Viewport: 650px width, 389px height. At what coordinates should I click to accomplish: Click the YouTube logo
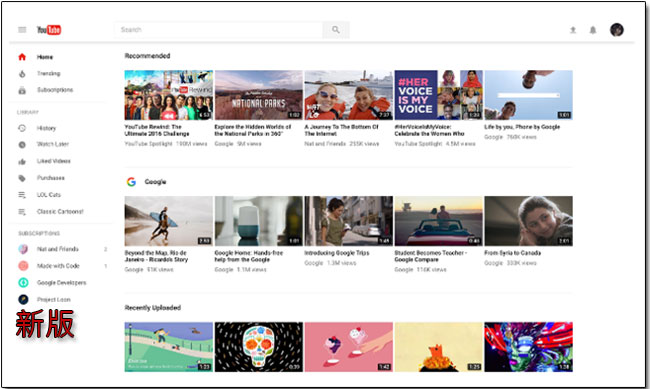click(x=49, y=30)
